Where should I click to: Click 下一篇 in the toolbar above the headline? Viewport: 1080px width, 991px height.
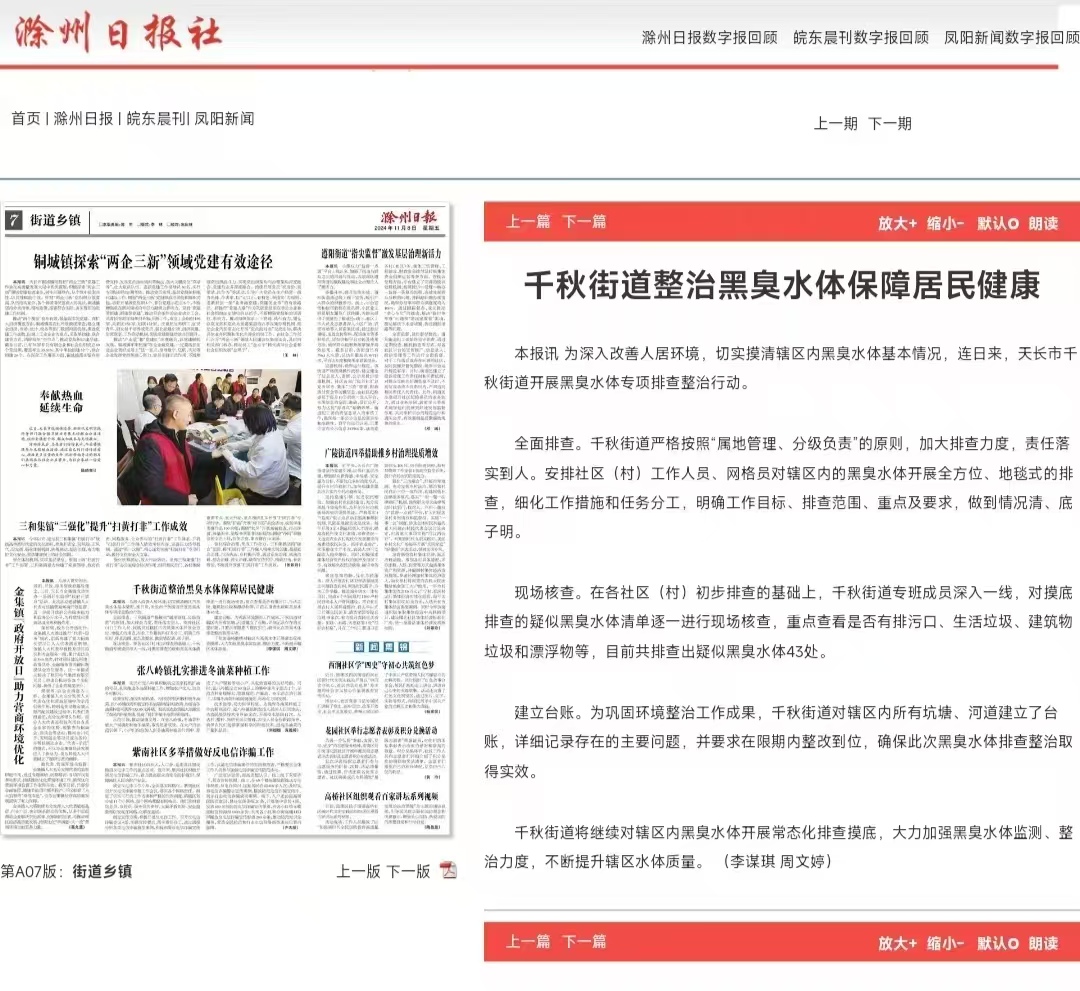coord(584,222)
